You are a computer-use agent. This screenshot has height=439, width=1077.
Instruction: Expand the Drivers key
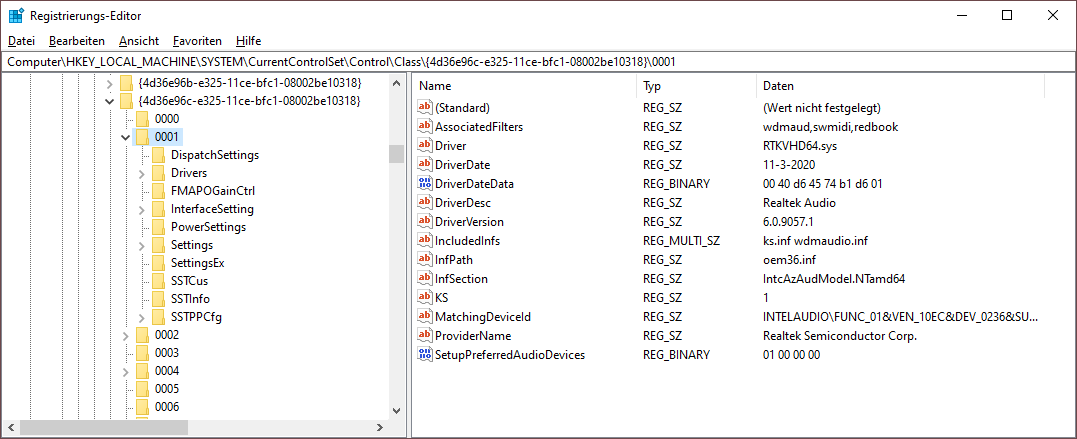[x=142, y=173]
